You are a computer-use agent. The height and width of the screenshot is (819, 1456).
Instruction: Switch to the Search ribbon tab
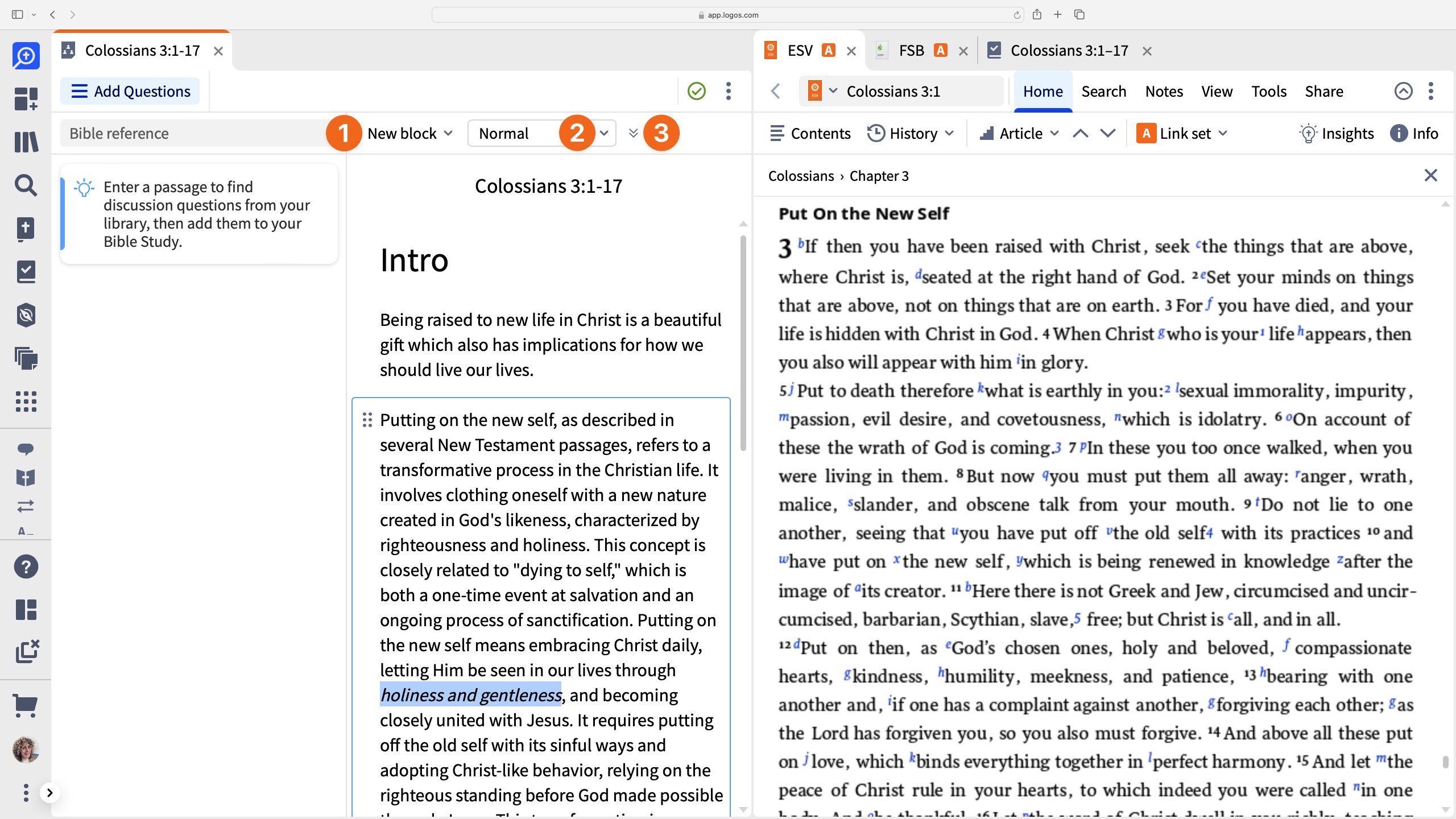pos(1104,92)
